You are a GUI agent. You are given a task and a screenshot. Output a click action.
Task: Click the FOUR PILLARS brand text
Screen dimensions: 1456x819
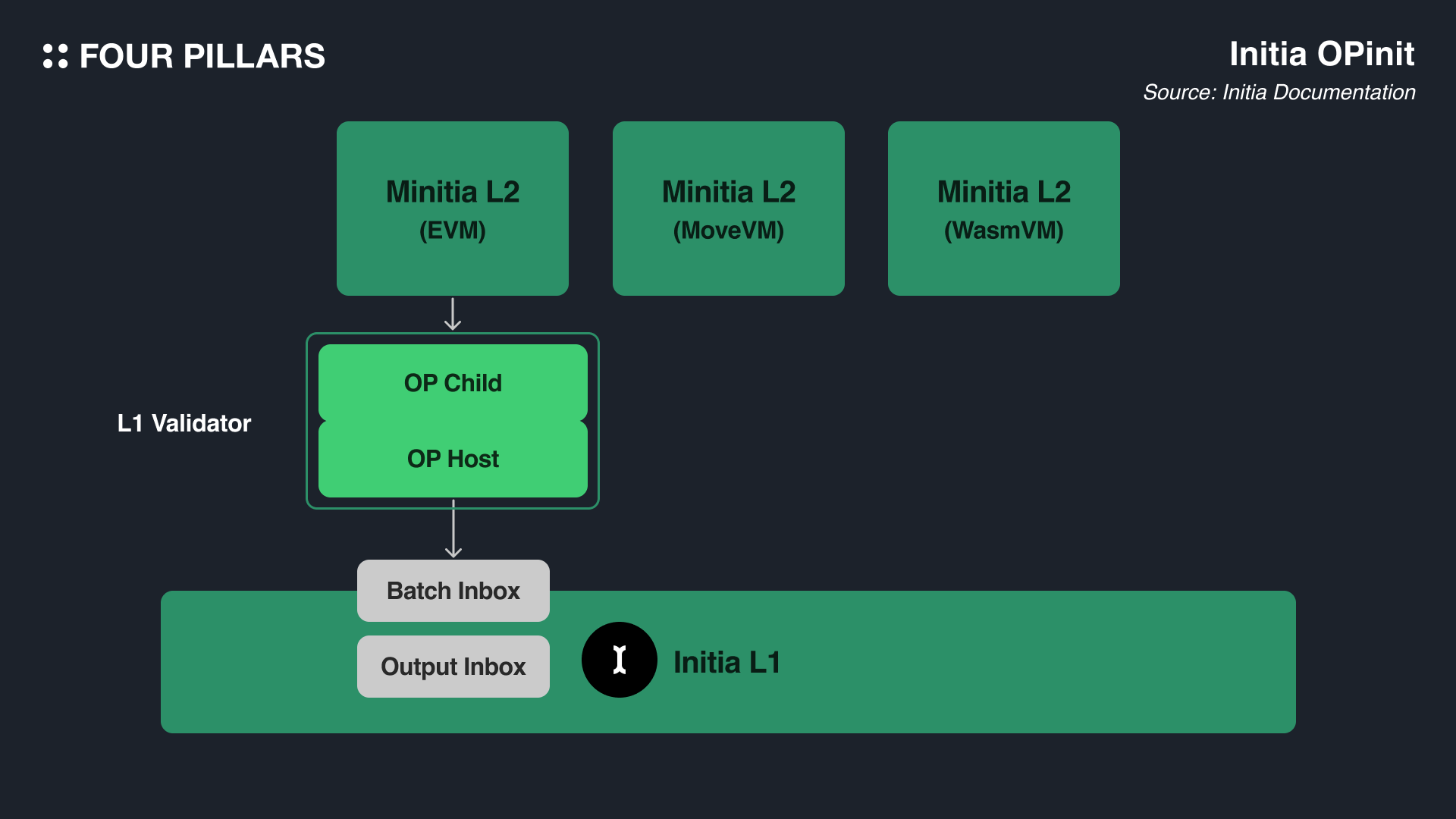point(202,56)
